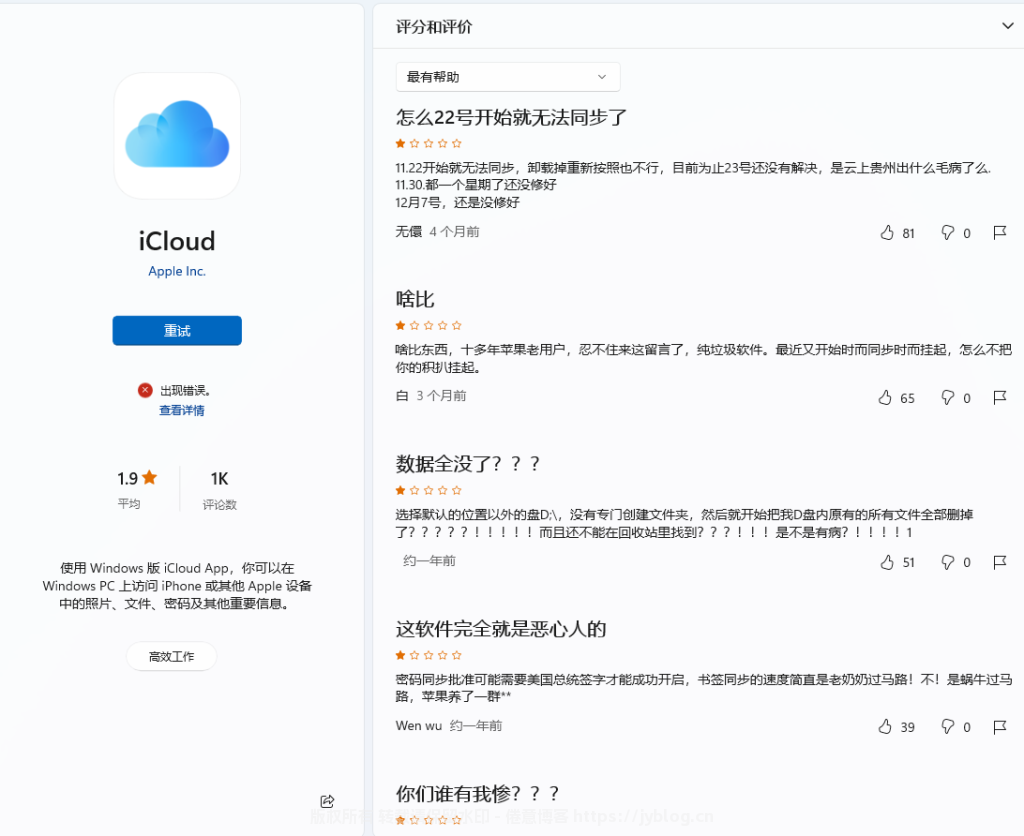
Task: Click the iCloud app logo thumbnail
Action: [x=177, y=135]
